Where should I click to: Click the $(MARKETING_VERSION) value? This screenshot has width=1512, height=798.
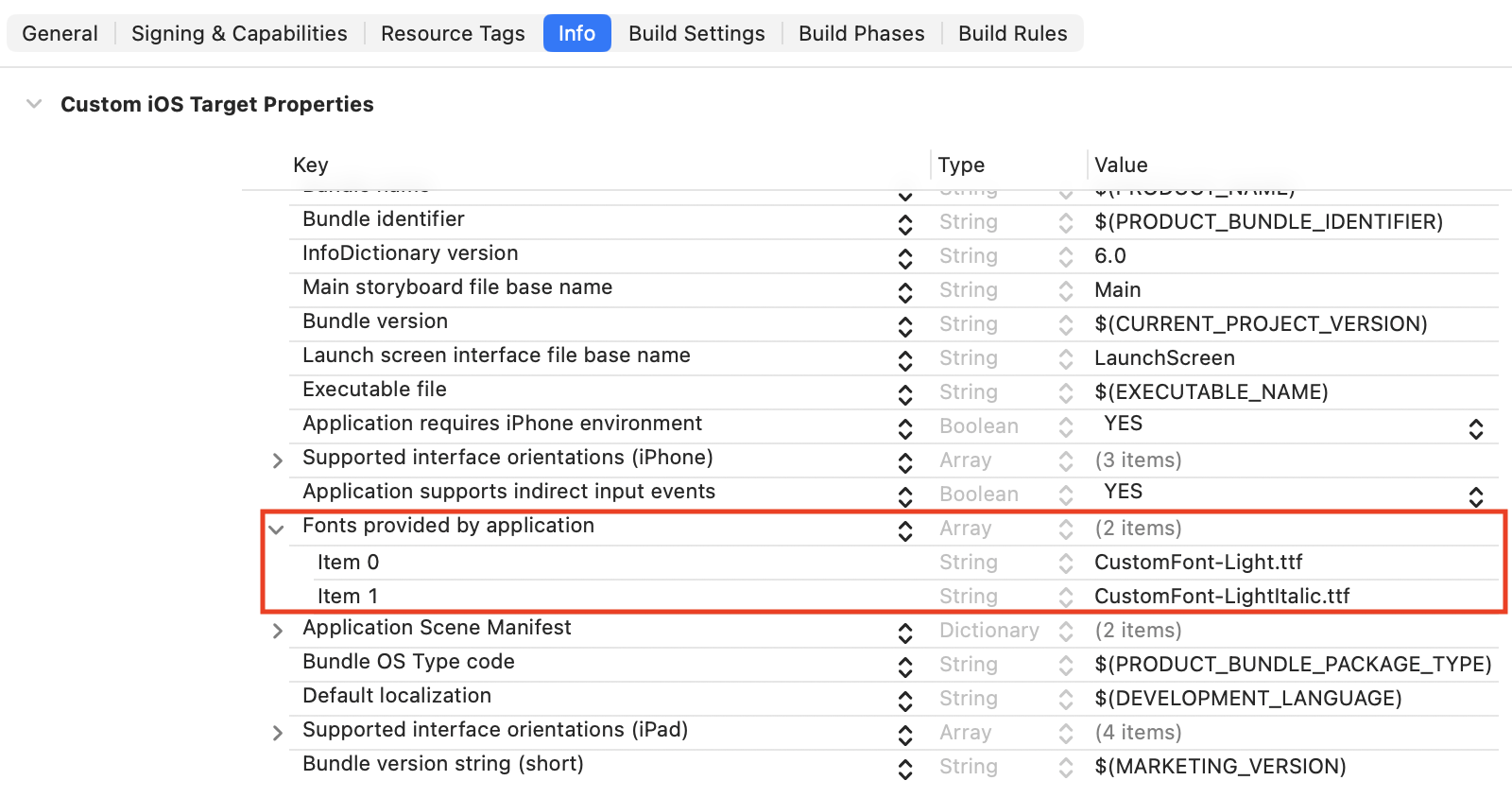coord(1220,767)
